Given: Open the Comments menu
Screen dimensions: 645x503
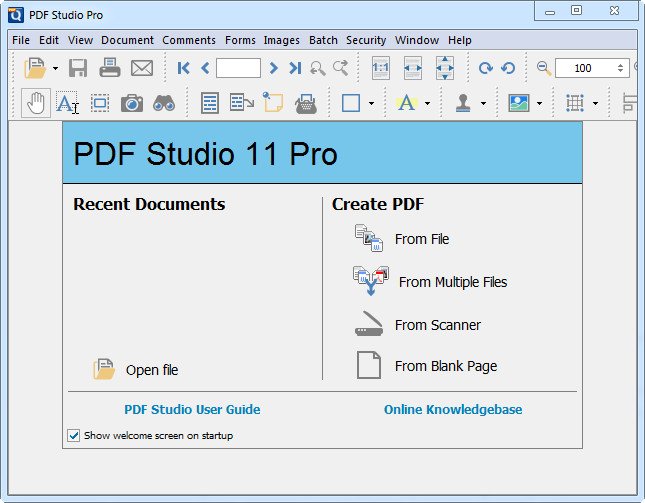Looking at the screenshot, I should coord(189,40).
